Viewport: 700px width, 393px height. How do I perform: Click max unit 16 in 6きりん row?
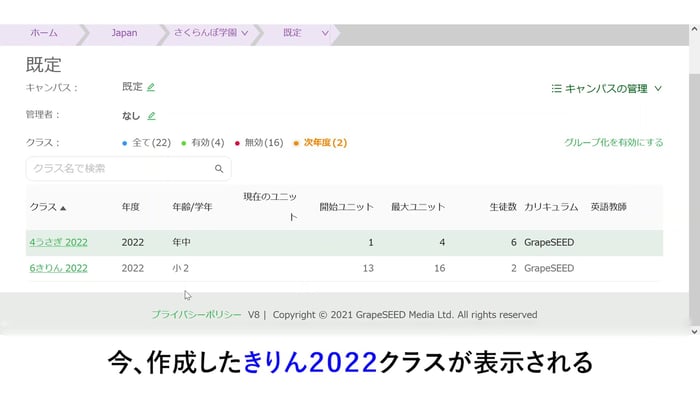[439, 268]
